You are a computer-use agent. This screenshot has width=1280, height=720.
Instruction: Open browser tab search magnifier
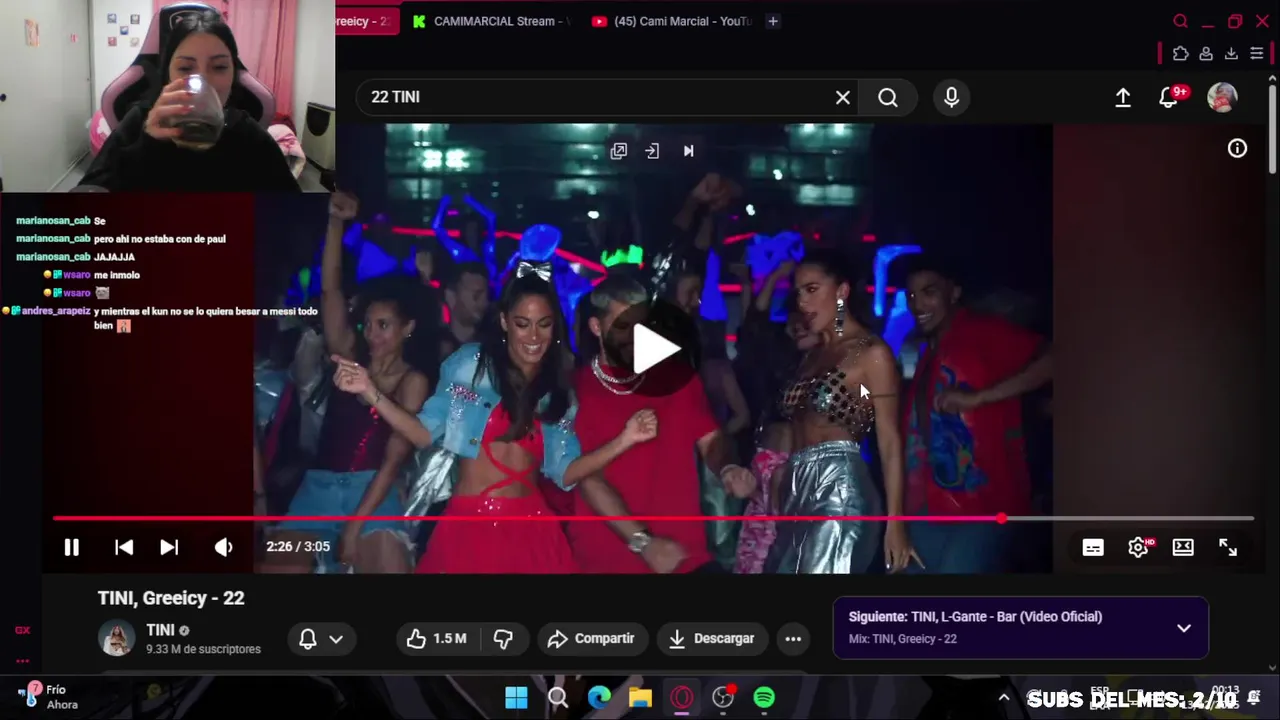(x=1180, y=21)
